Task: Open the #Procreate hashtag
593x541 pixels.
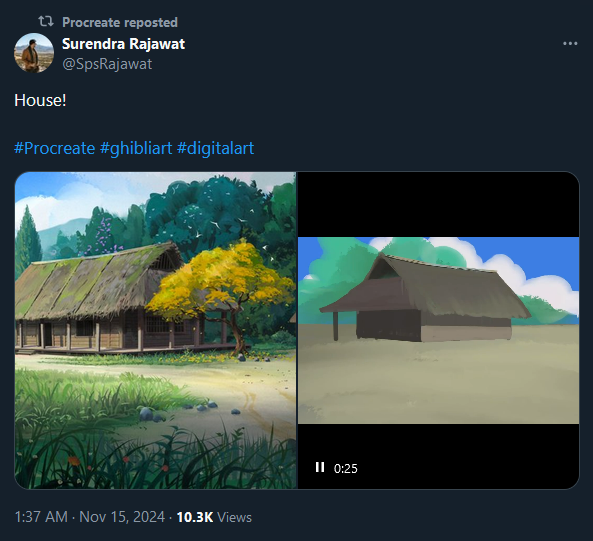Action: (x=54, y=148)
